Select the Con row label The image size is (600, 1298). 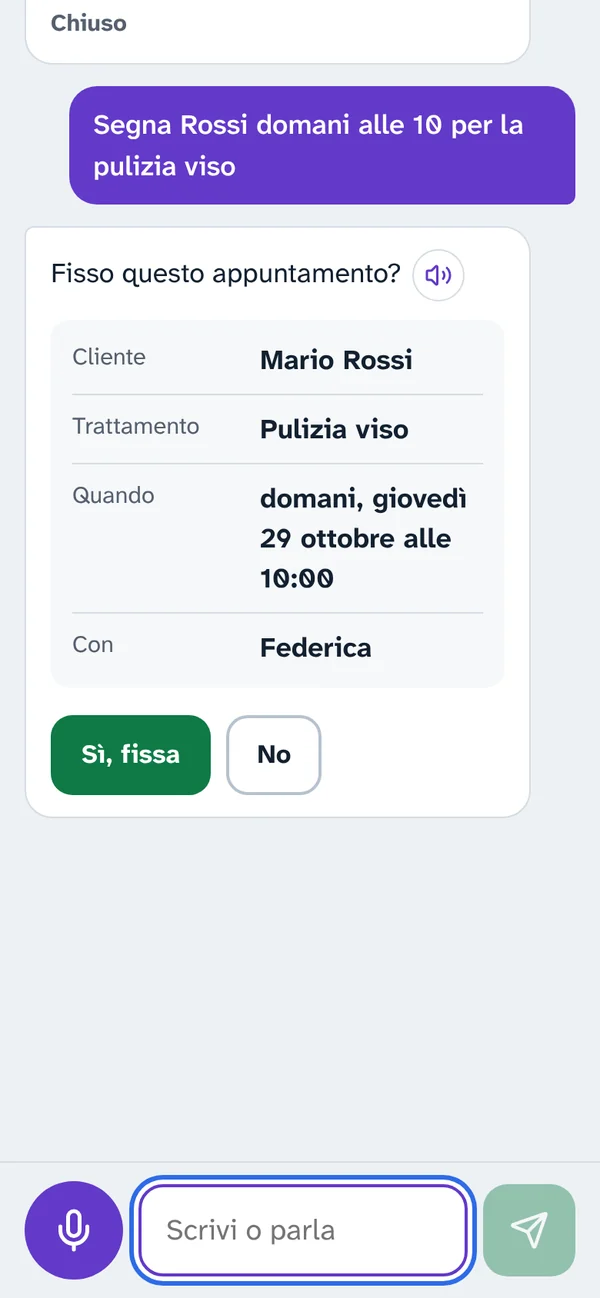coord(93,645)
